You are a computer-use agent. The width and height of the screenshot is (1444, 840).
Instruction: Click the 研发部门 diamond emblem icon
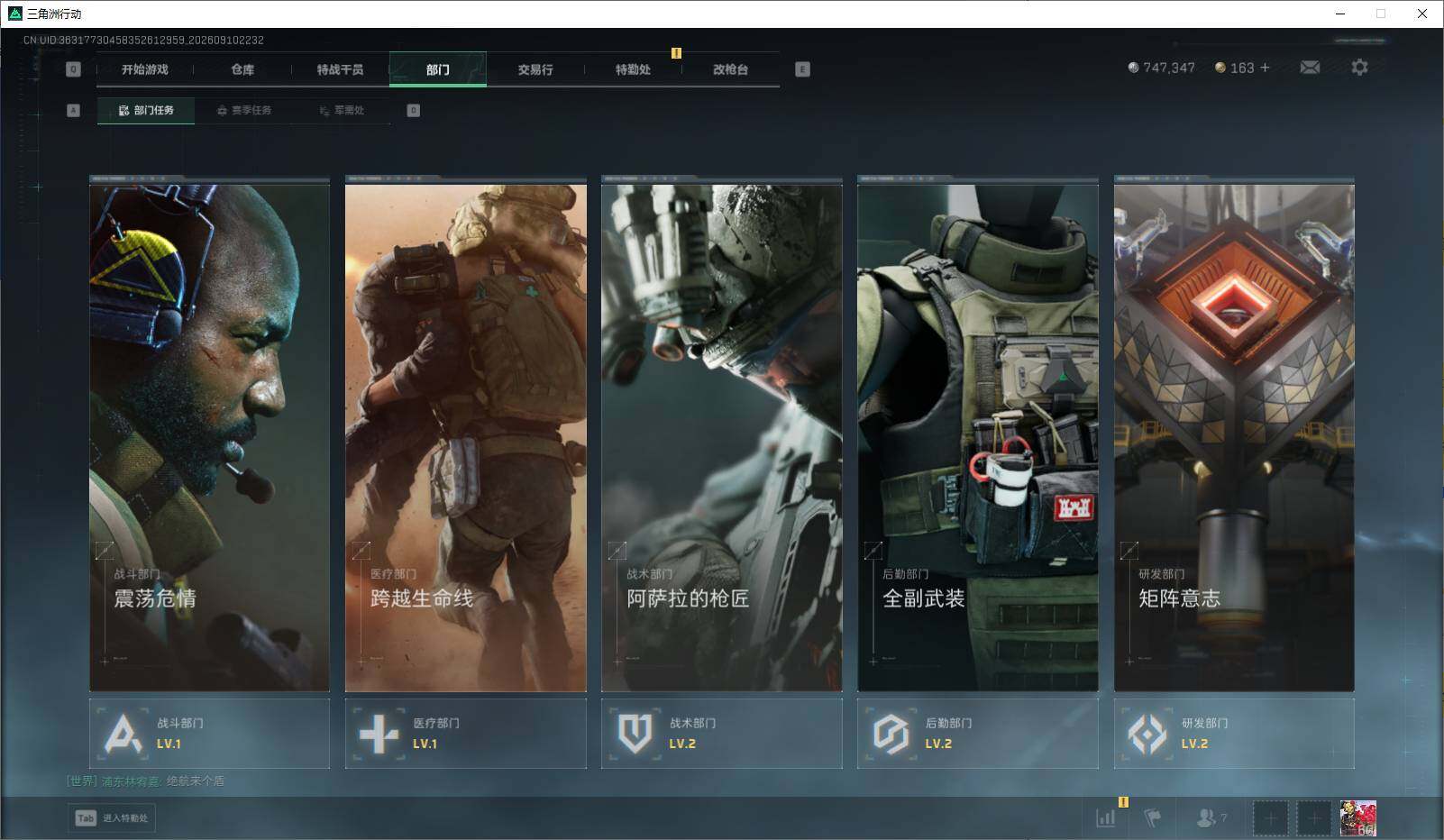point(1147,734)
